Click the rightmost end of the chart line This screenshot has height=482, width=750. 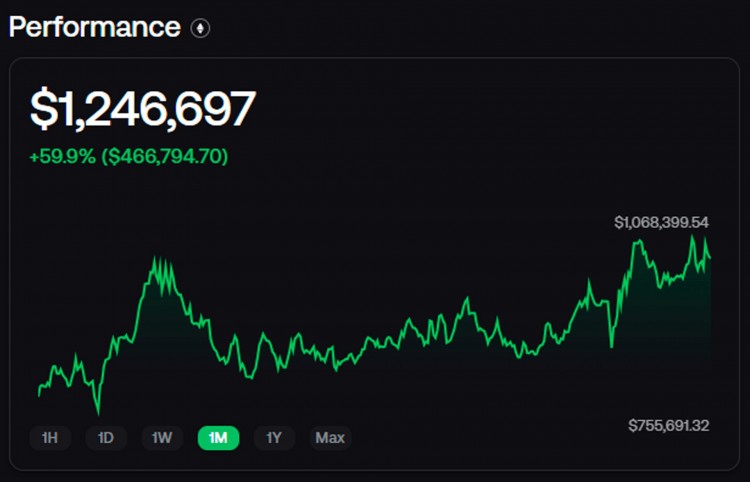pyautogui.click(x=710, y=259)
